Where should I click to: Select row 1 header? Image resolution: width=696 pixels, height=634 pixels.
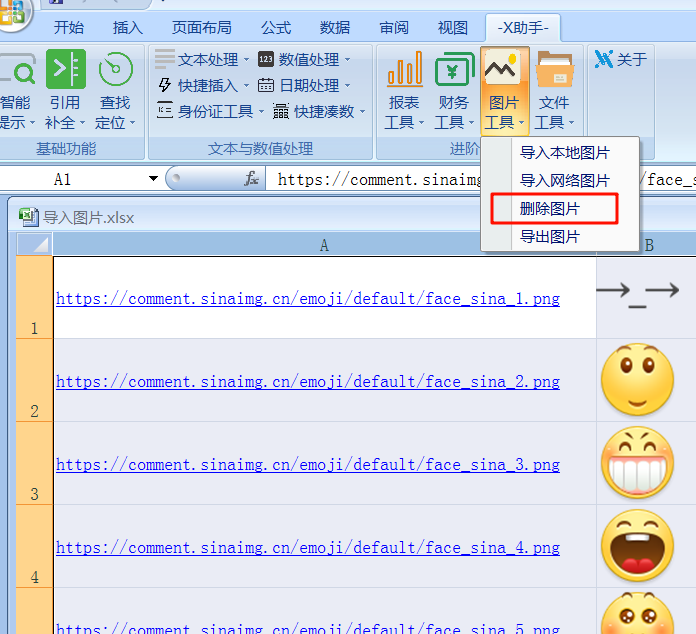pos(35,297)
